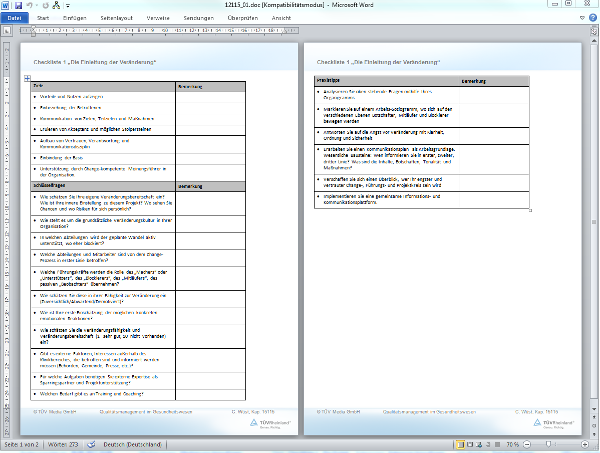Toggle the ruler using the View Ruler button
The width and height of the screenshot is (600, 453).
click(594, 29)
